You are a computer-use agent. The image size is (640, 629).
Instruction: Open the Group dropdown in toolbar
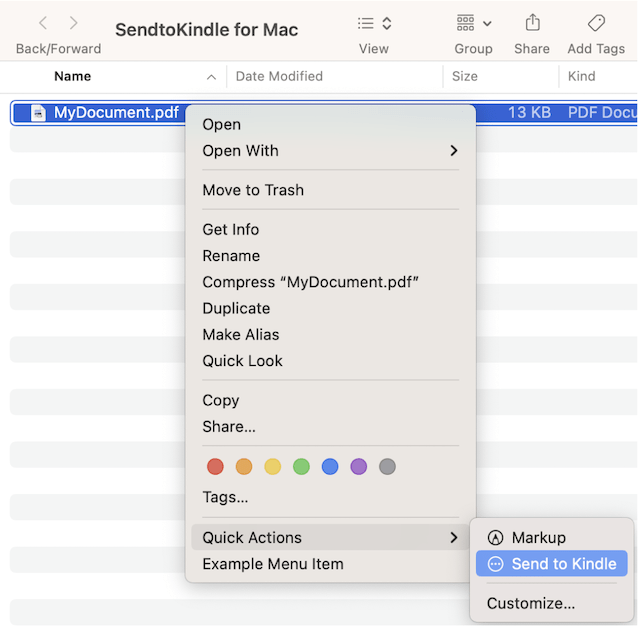473,23
